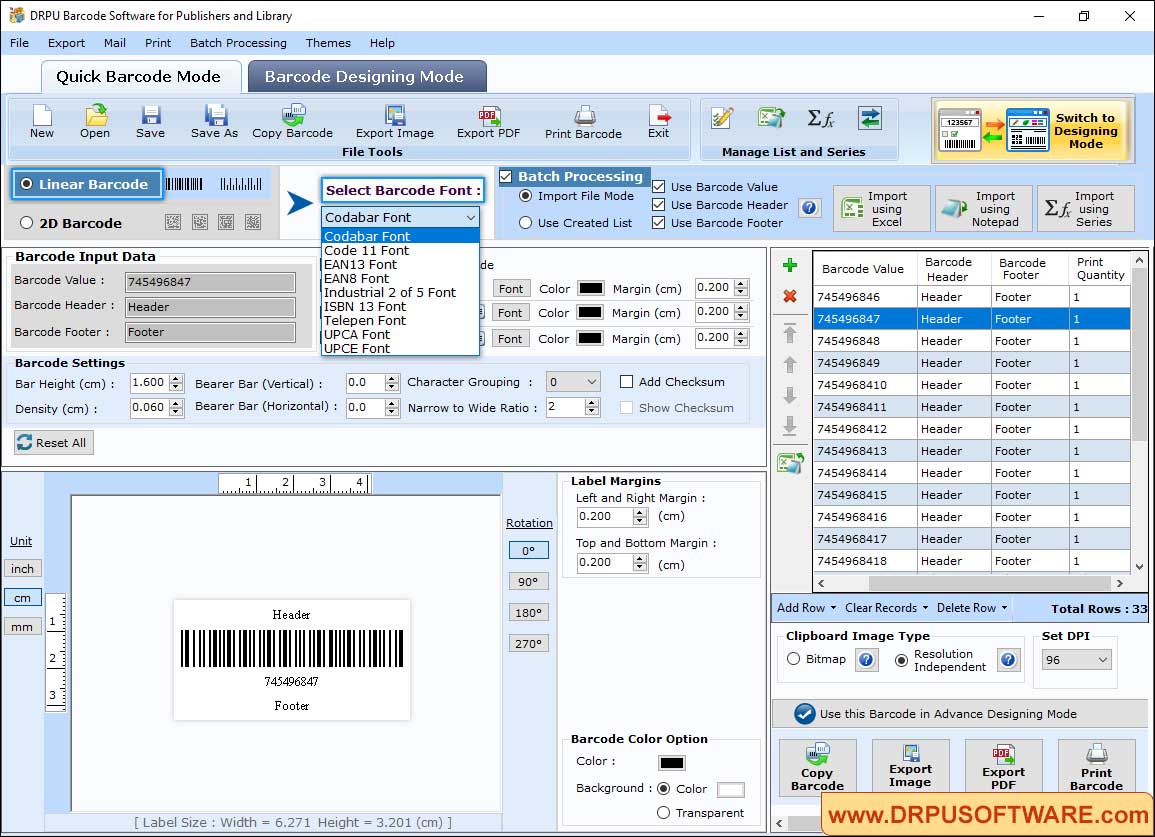Click the Save As icon
This screenshot has height=837, width=1155.
(214, 122)
